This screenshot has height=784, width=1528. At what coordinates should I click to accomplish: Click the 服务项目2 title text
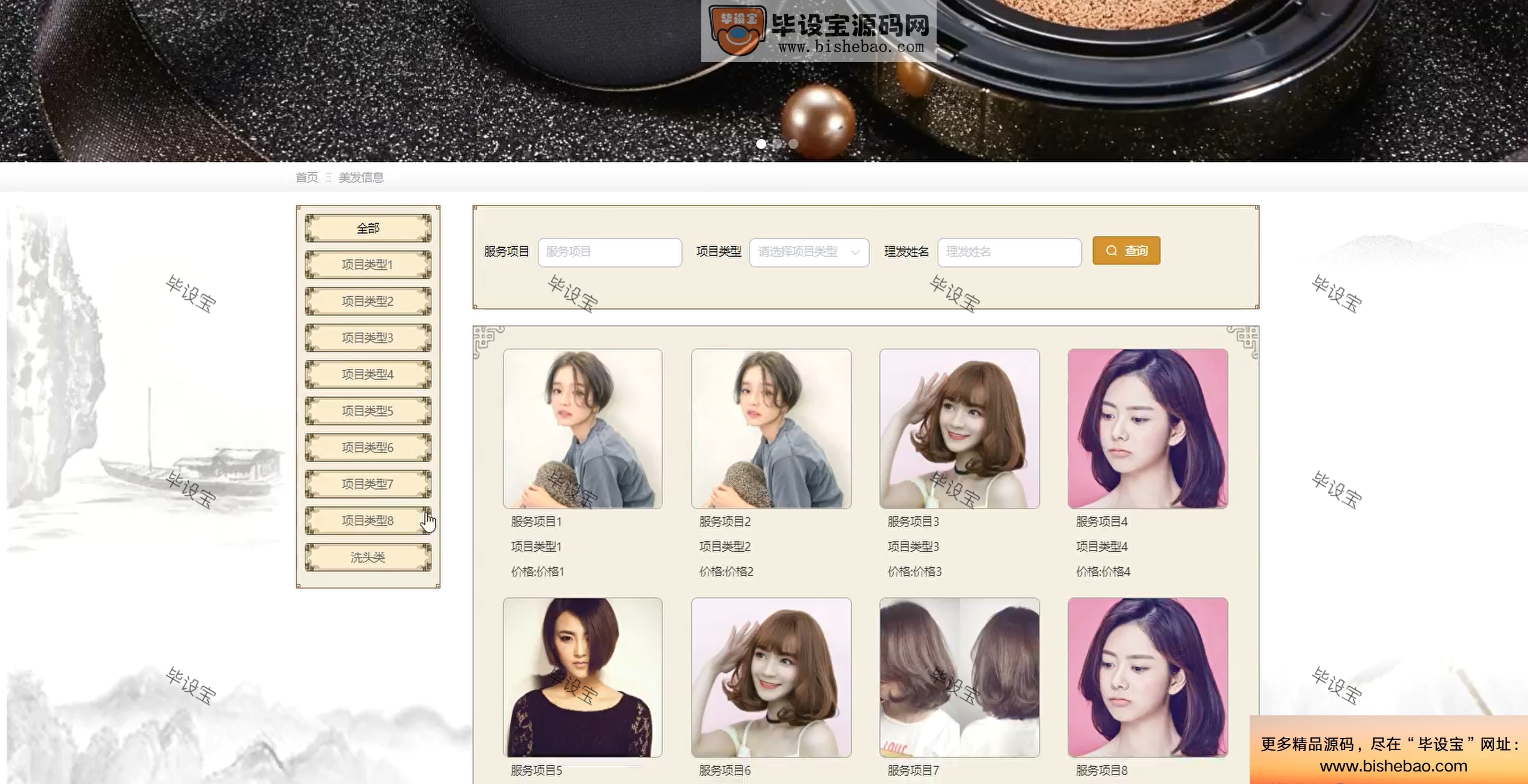725,522
